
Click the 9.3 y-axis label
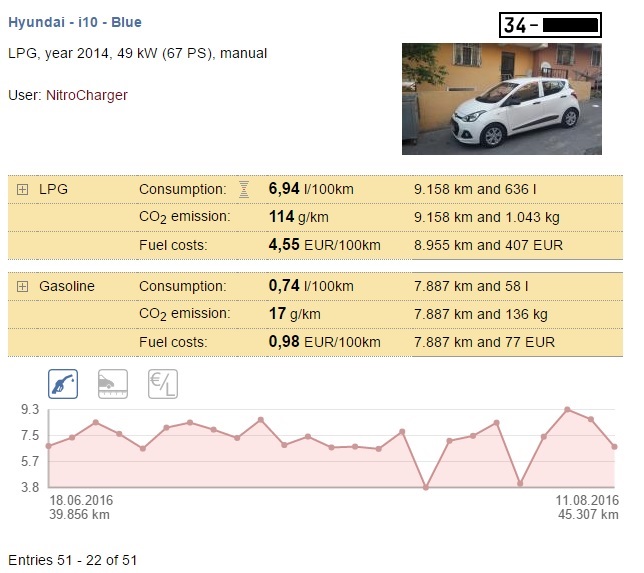[x=30, y=409]
